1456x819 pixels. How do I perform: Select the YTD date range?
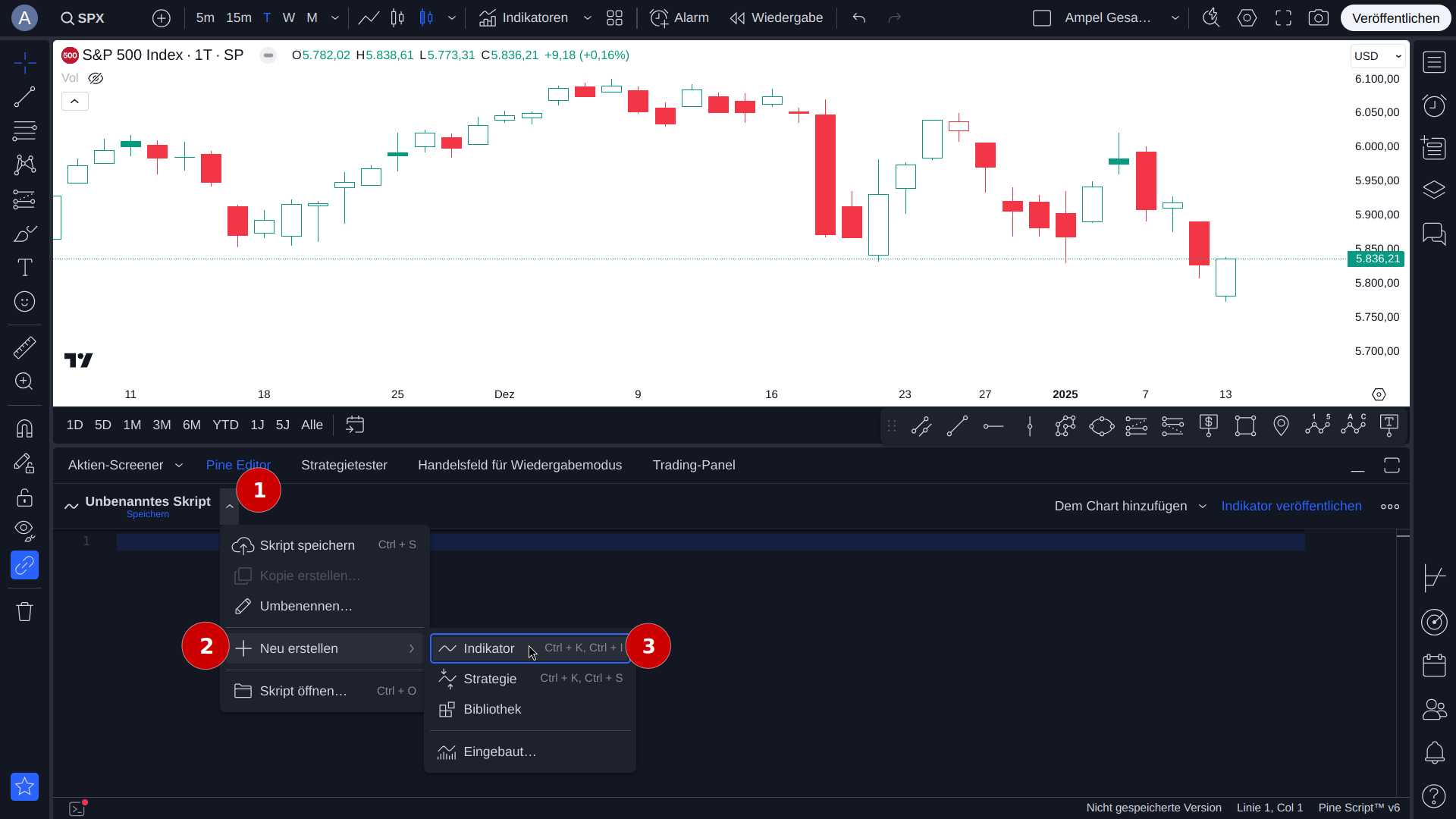[x=225, y=425]
